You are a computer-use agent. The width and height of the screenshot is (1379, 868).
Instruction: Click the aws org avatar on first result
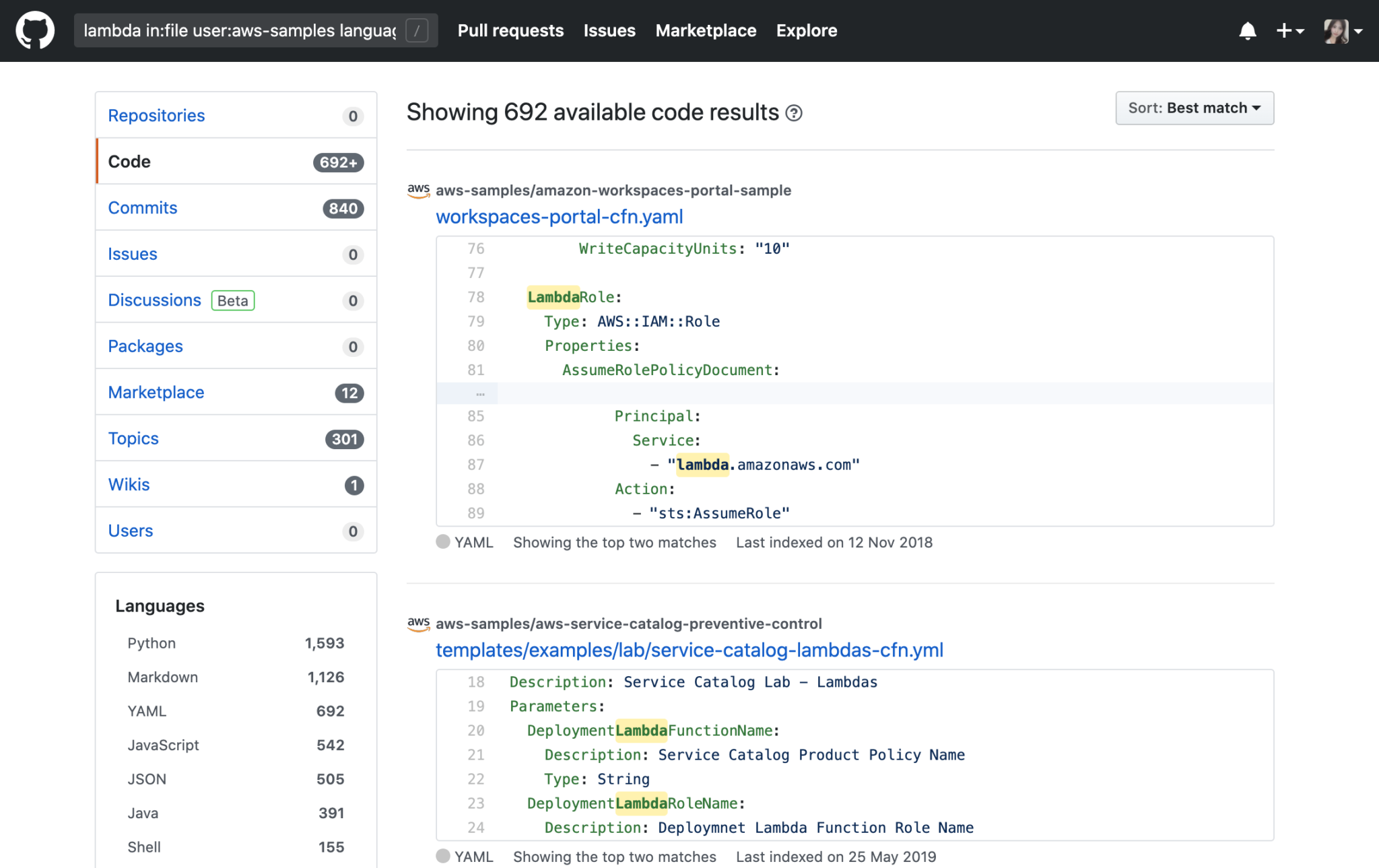(418, 191)
